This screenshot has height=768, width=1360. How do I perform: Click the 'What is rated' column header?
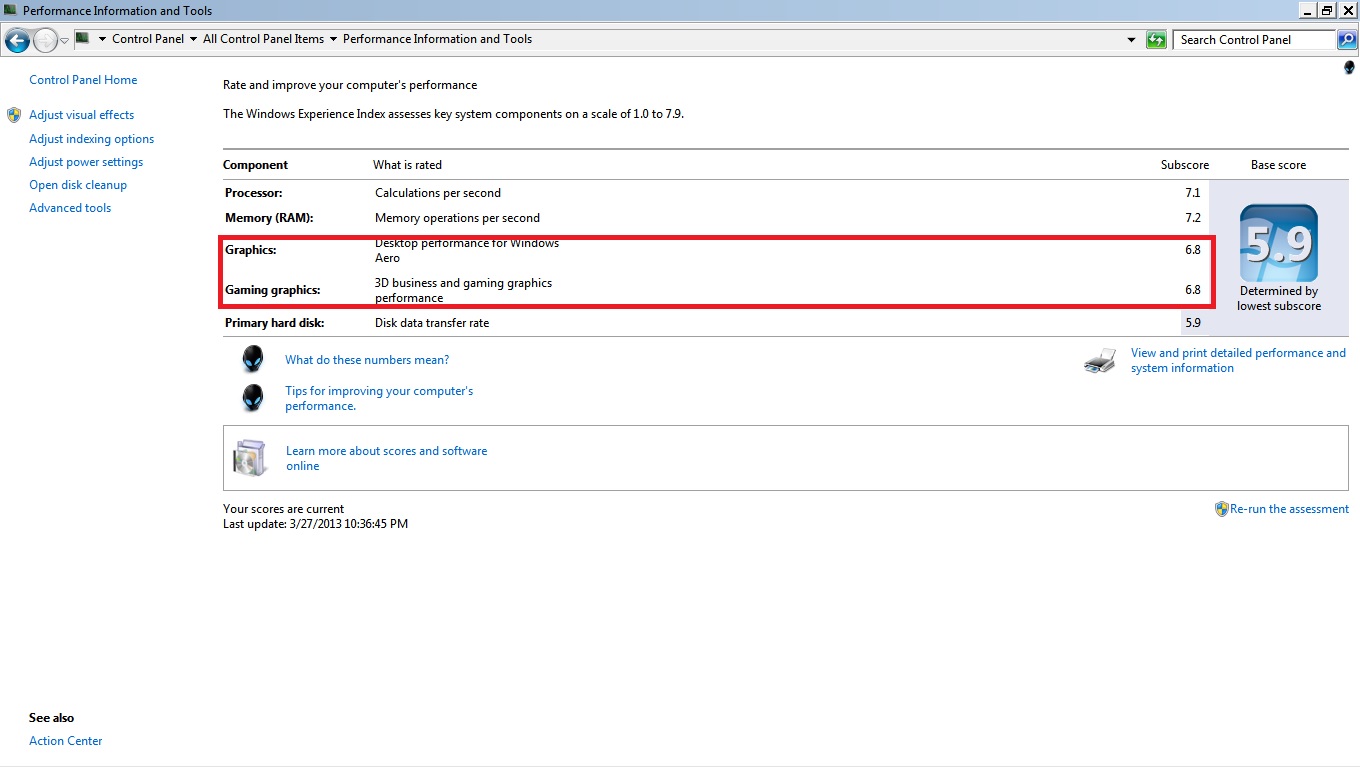coord(407,165)
